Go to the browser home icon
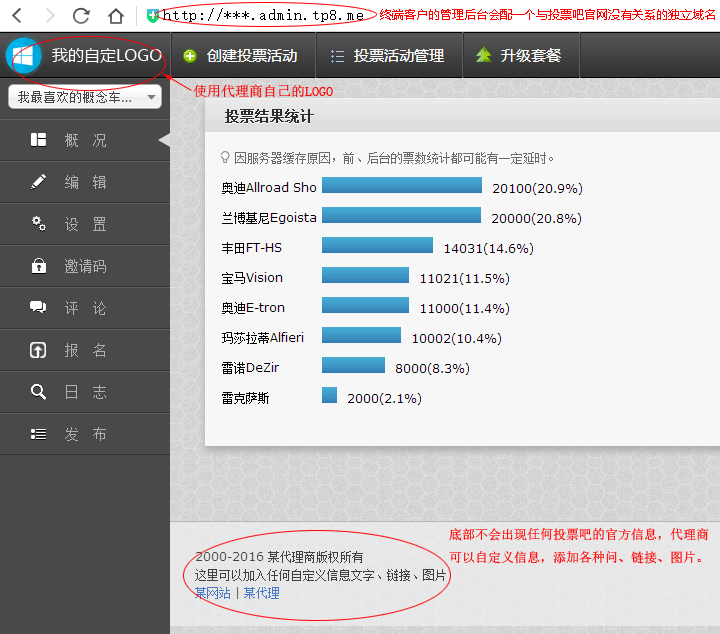720x634 pixels. (115, 15)
